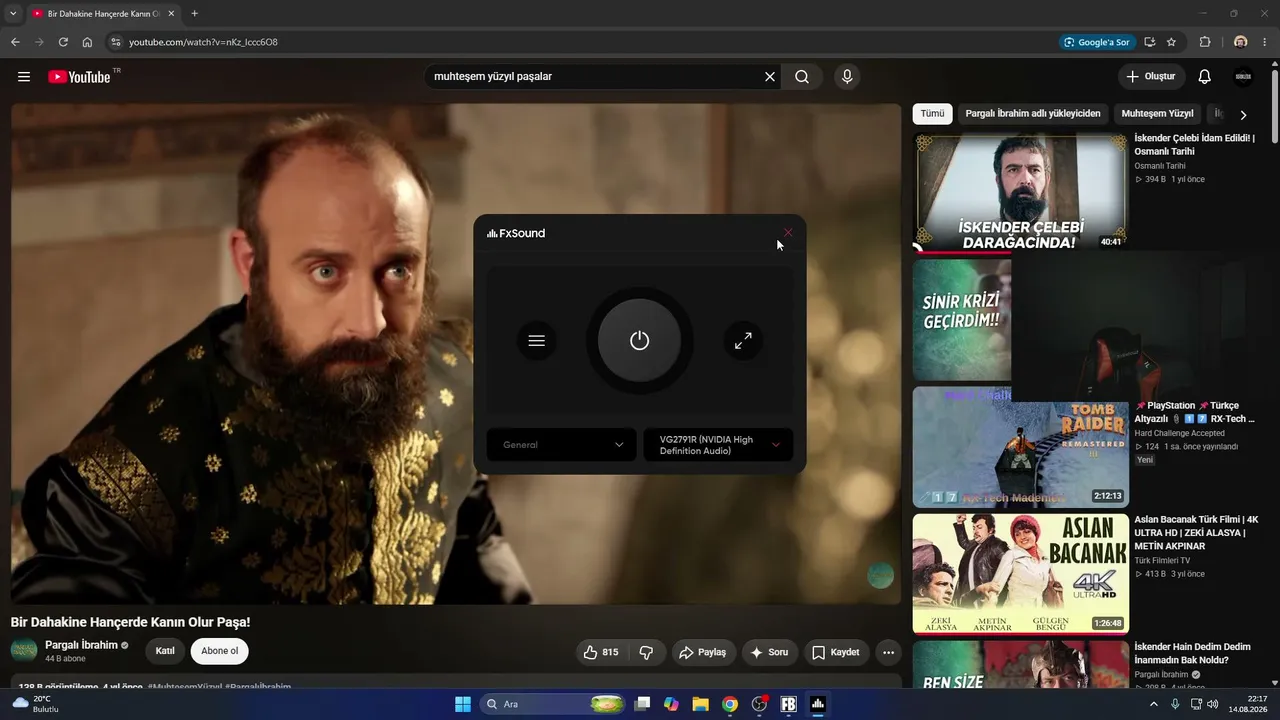This screenshot has height=720, width=1280.
Task: Open the Pargalı İbrahim channel avatar
Action: (x=24, y=651)
